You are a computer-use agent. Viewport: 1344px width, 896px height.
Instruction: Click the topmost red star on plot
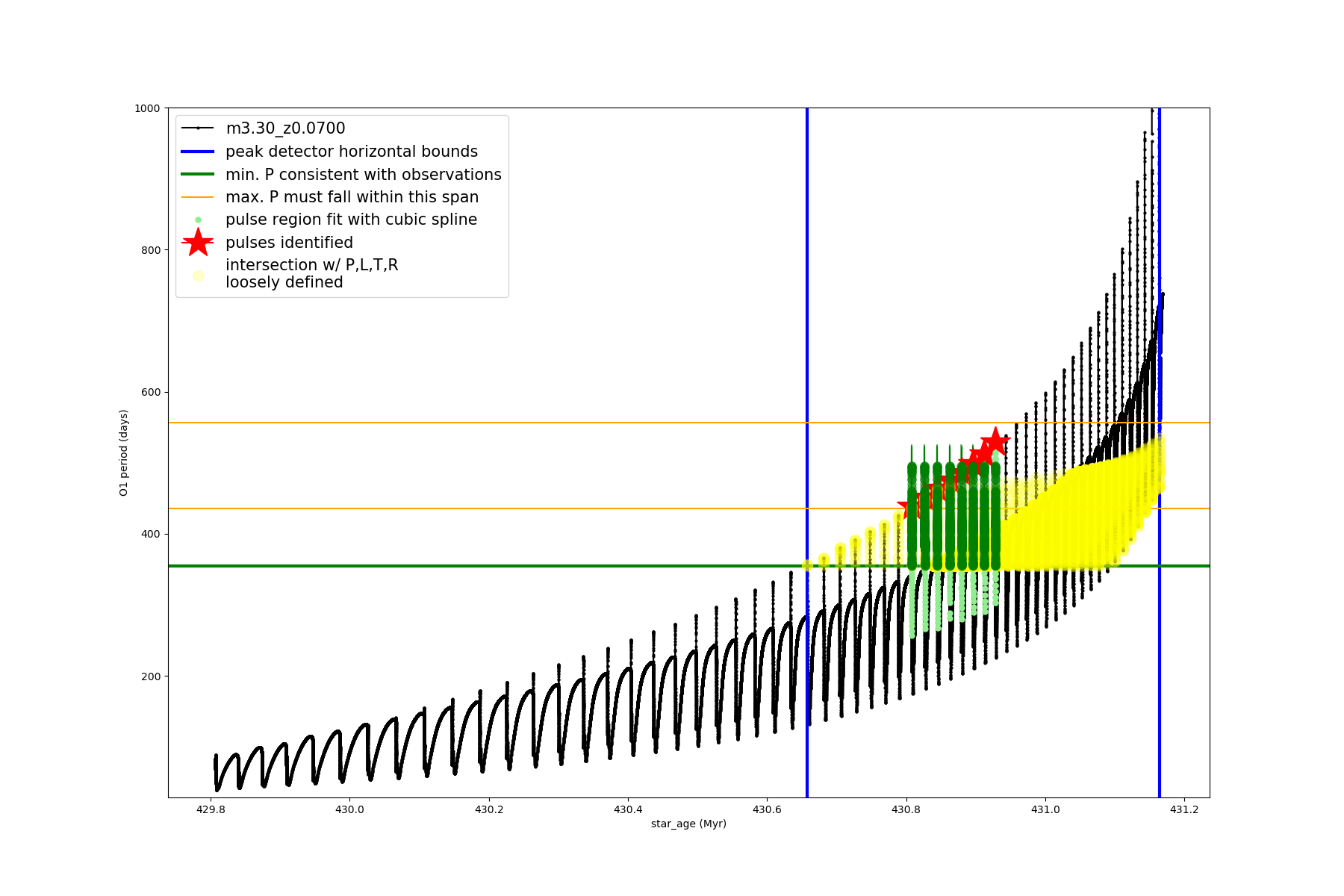pos(995,441)
